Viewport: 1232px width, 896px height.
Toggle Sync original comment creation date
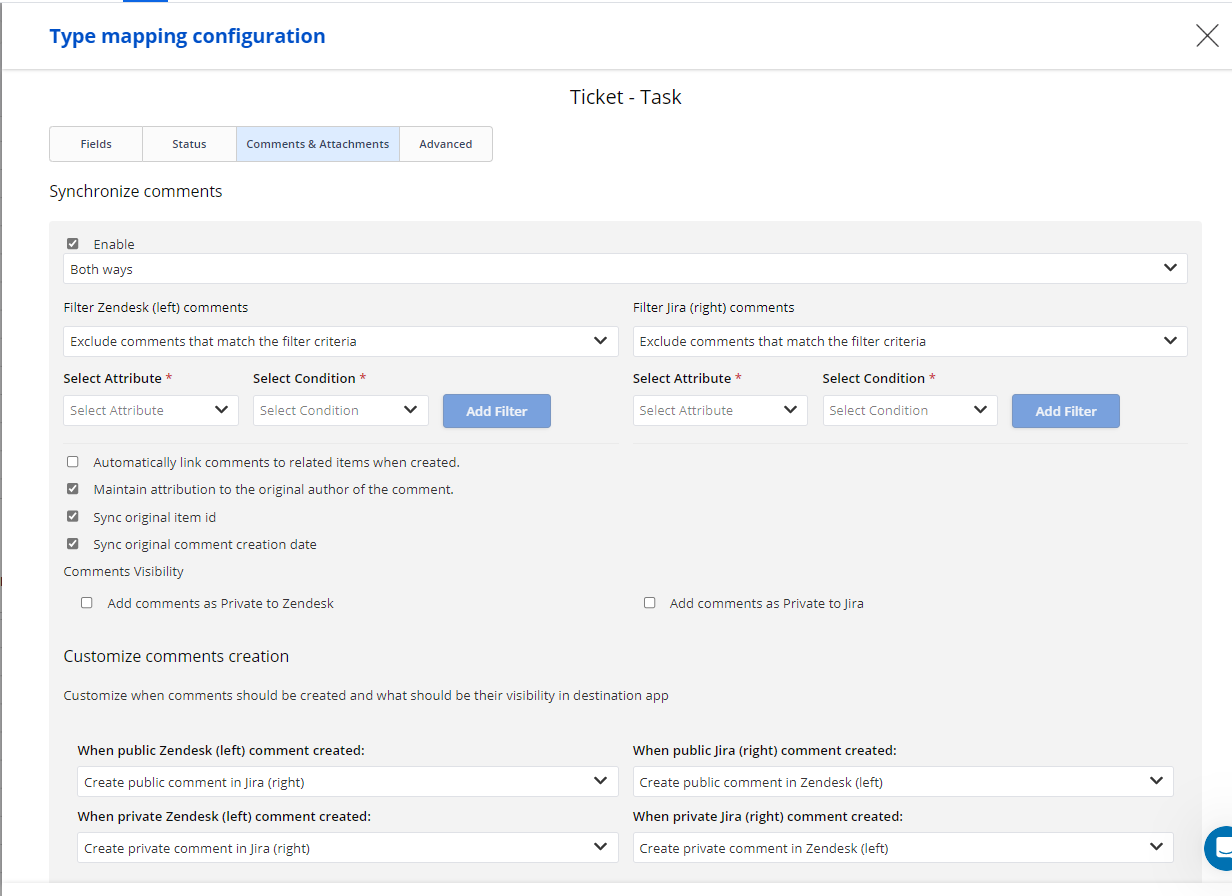point(73,544)
